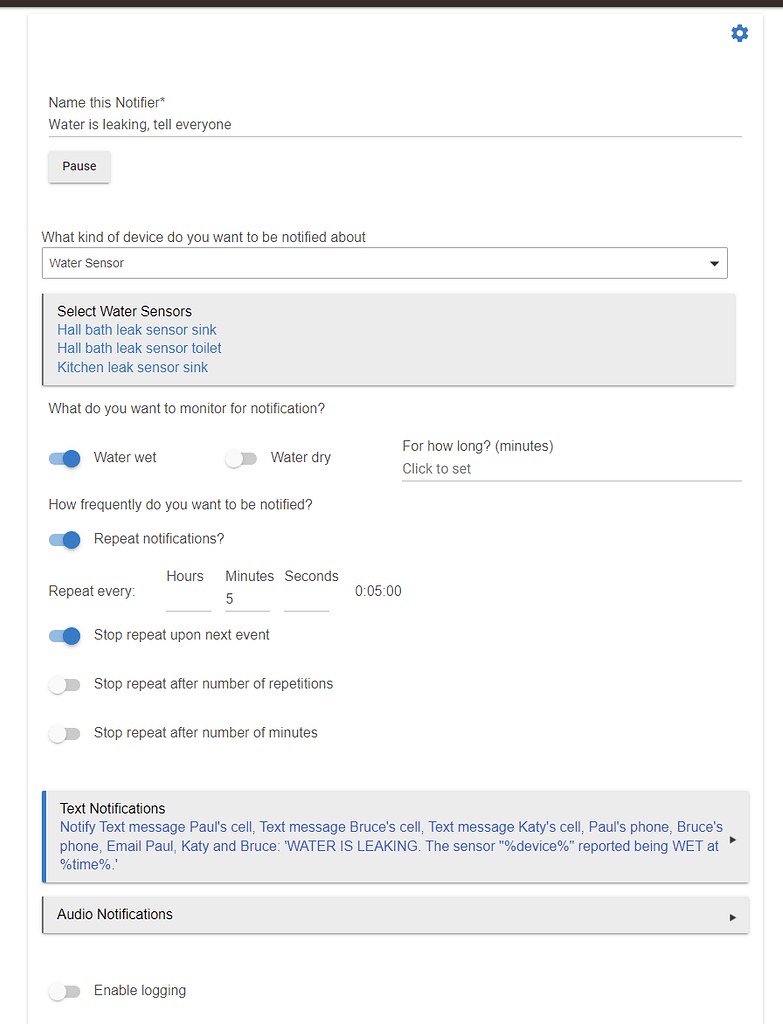The width and height of the screenshot is (783, 1024).
Task: Enable Stop repeat after number of minutes
Action: pos(64,733)
